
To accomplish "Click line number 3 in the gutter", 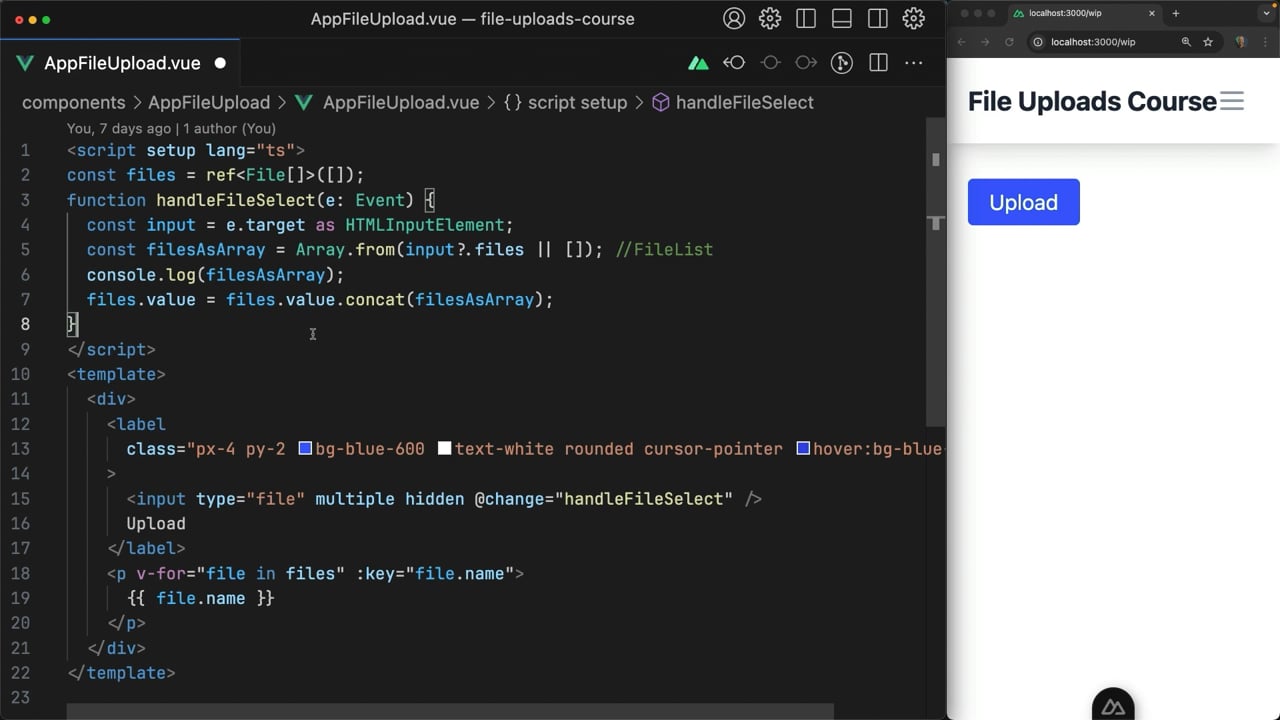I will 25,200.
